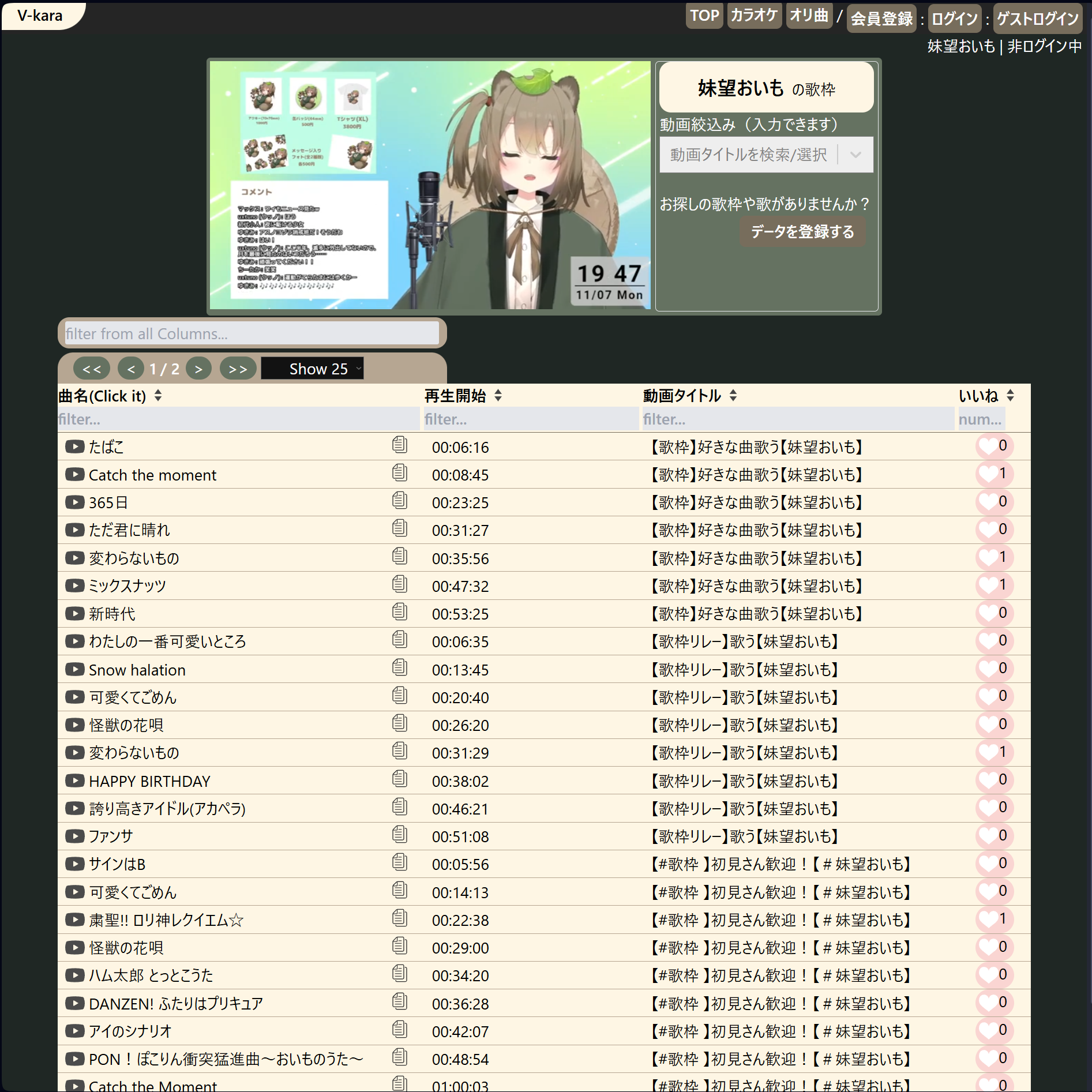Go to previous page with <
Viewport: 1092px width, 1092px height.
click(x=131, y=369)
